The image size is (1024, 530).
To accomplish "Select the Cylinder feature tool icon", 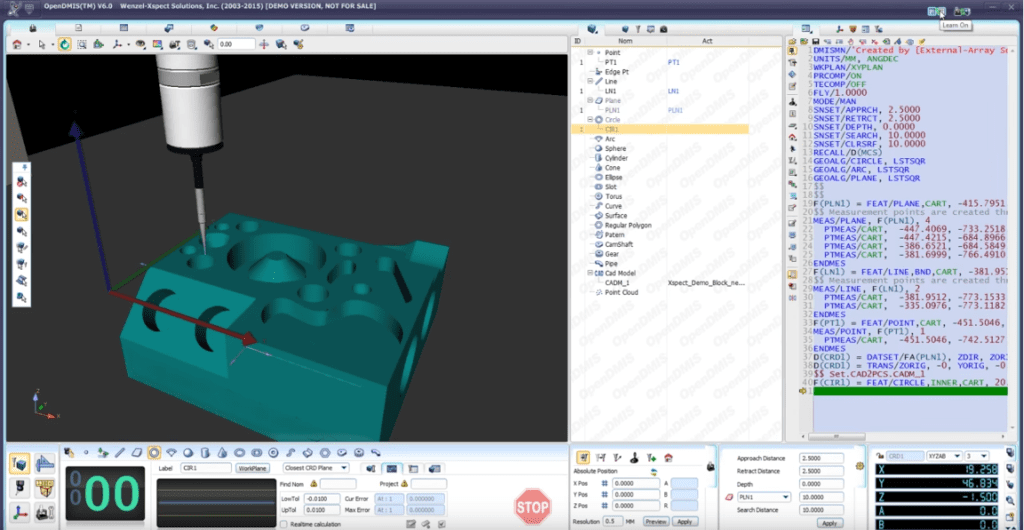I will pos(205,453).
